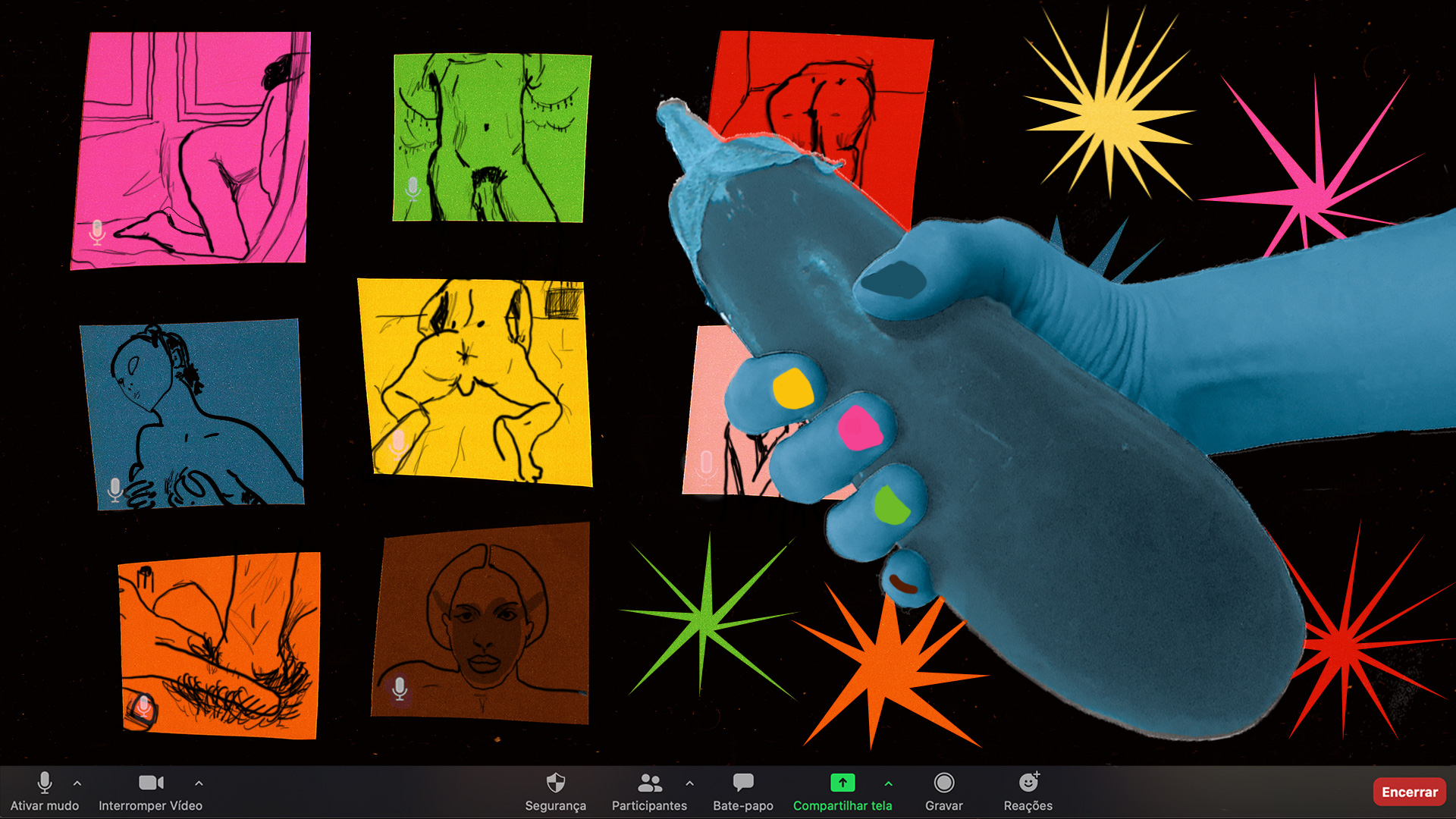This screenshot has width=1456, height=819.
Task: Click microphone icon on the pink tile
Action: point(97,231)
